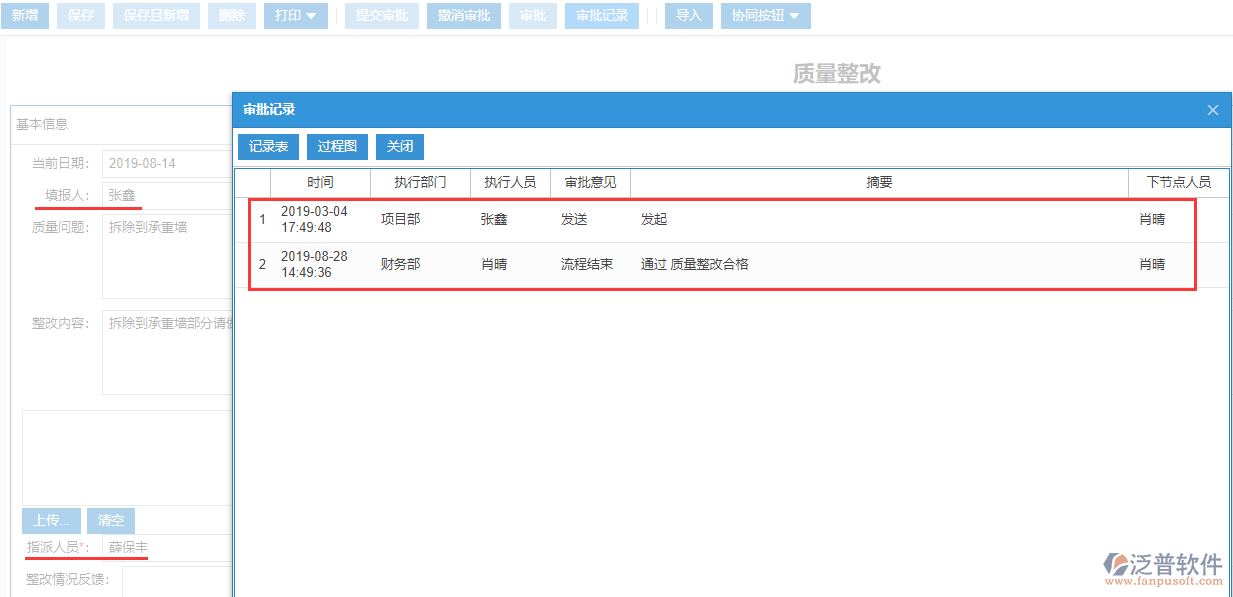This screenshot has width=1233, height=597.
Task: Click the 保存 toolbar button
Action: [80, 15]
